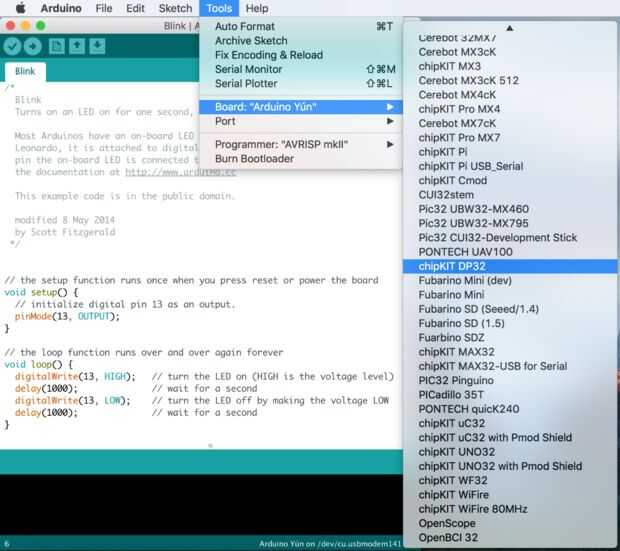The height and width of the screenshot is (551, 620).
Task: Select chipKIT MAX32-USB for Serial board
Action: [510, 366]
